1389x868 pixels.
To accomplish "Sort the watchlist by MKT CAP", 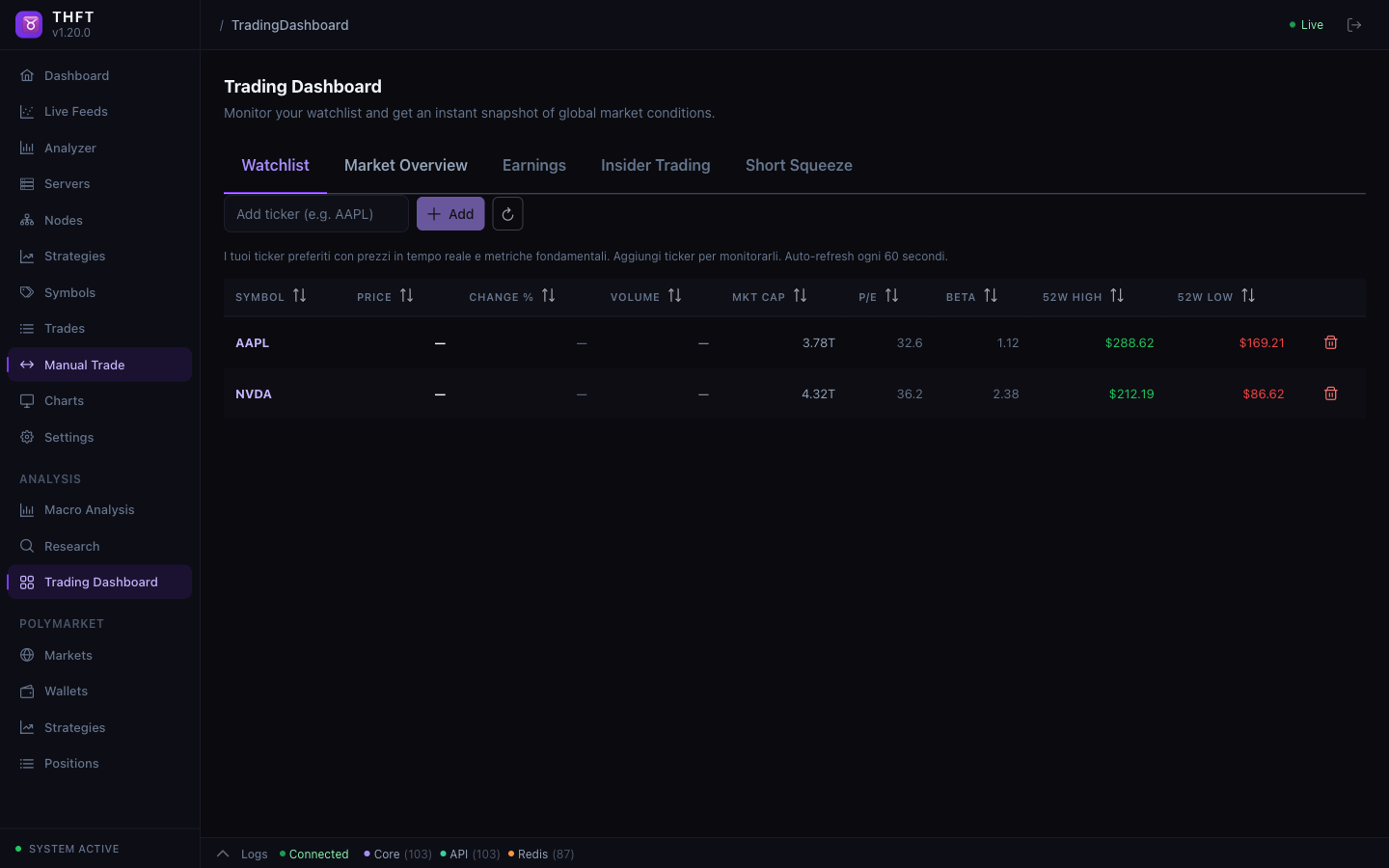I will [799, 296].
